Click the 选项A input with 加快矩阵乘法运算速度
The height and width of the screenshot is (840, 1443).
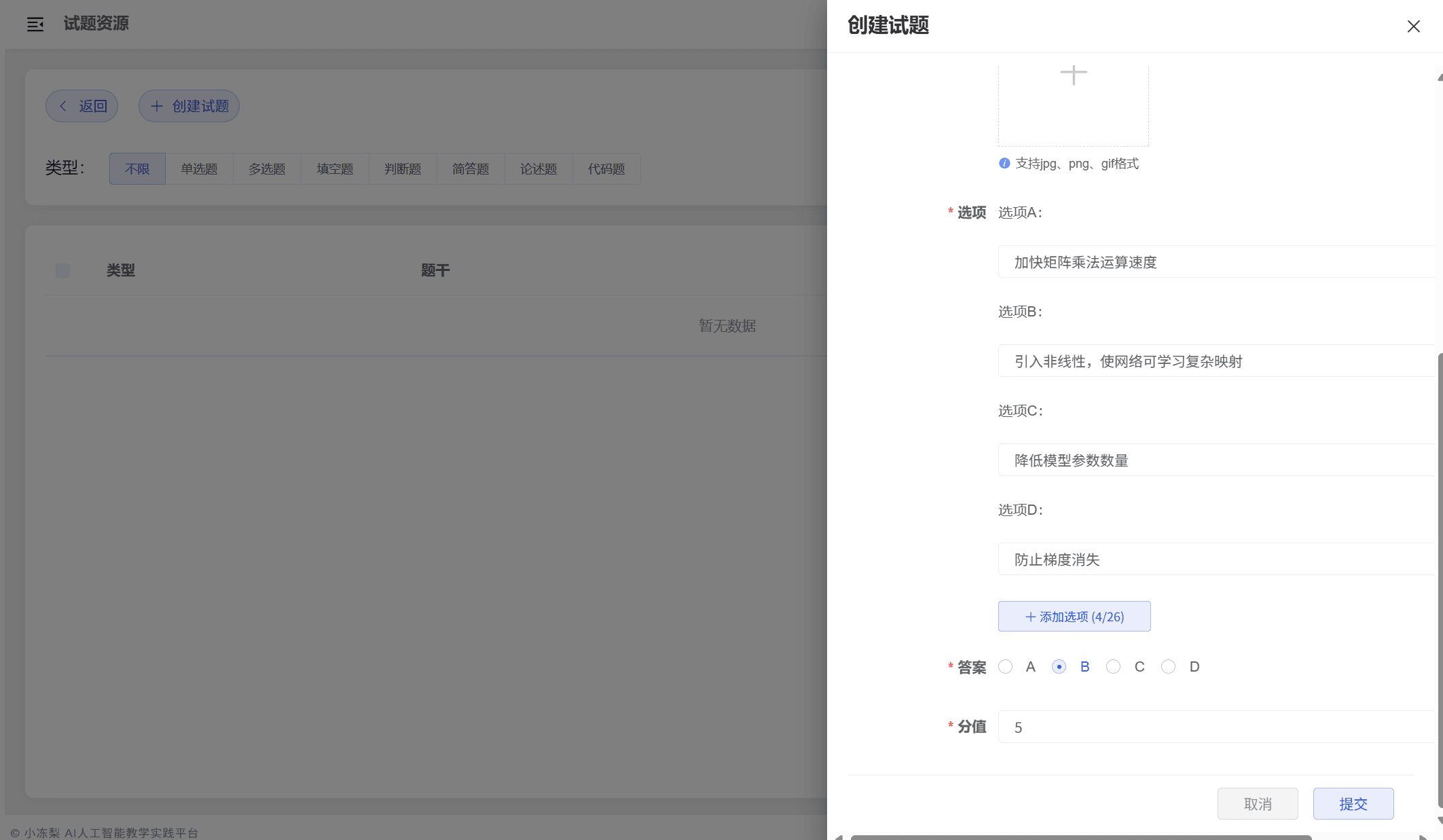click(1216, 262)
